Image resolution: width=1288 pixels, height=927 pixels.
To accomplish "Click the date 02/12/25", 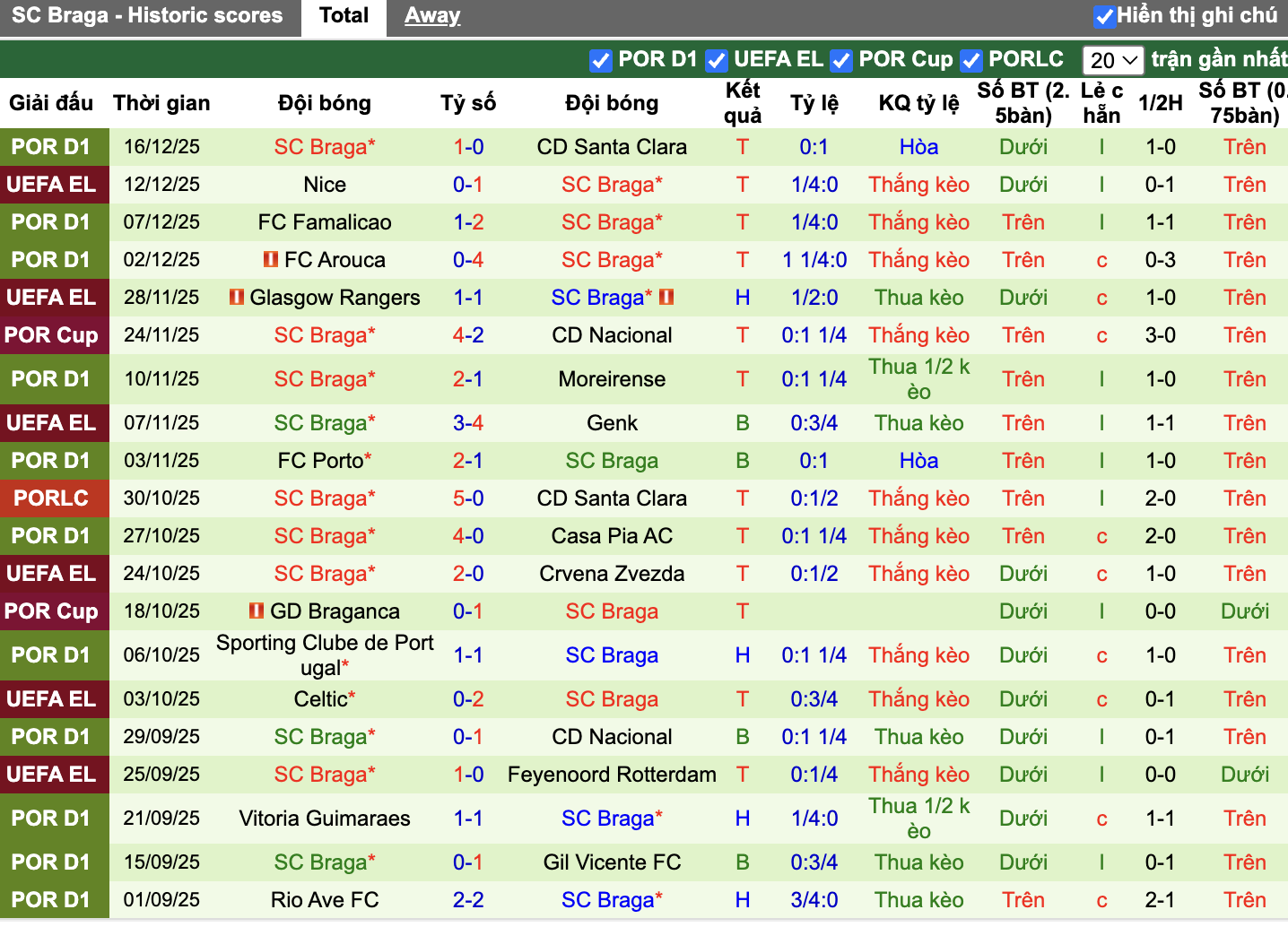I will (161, 260).
